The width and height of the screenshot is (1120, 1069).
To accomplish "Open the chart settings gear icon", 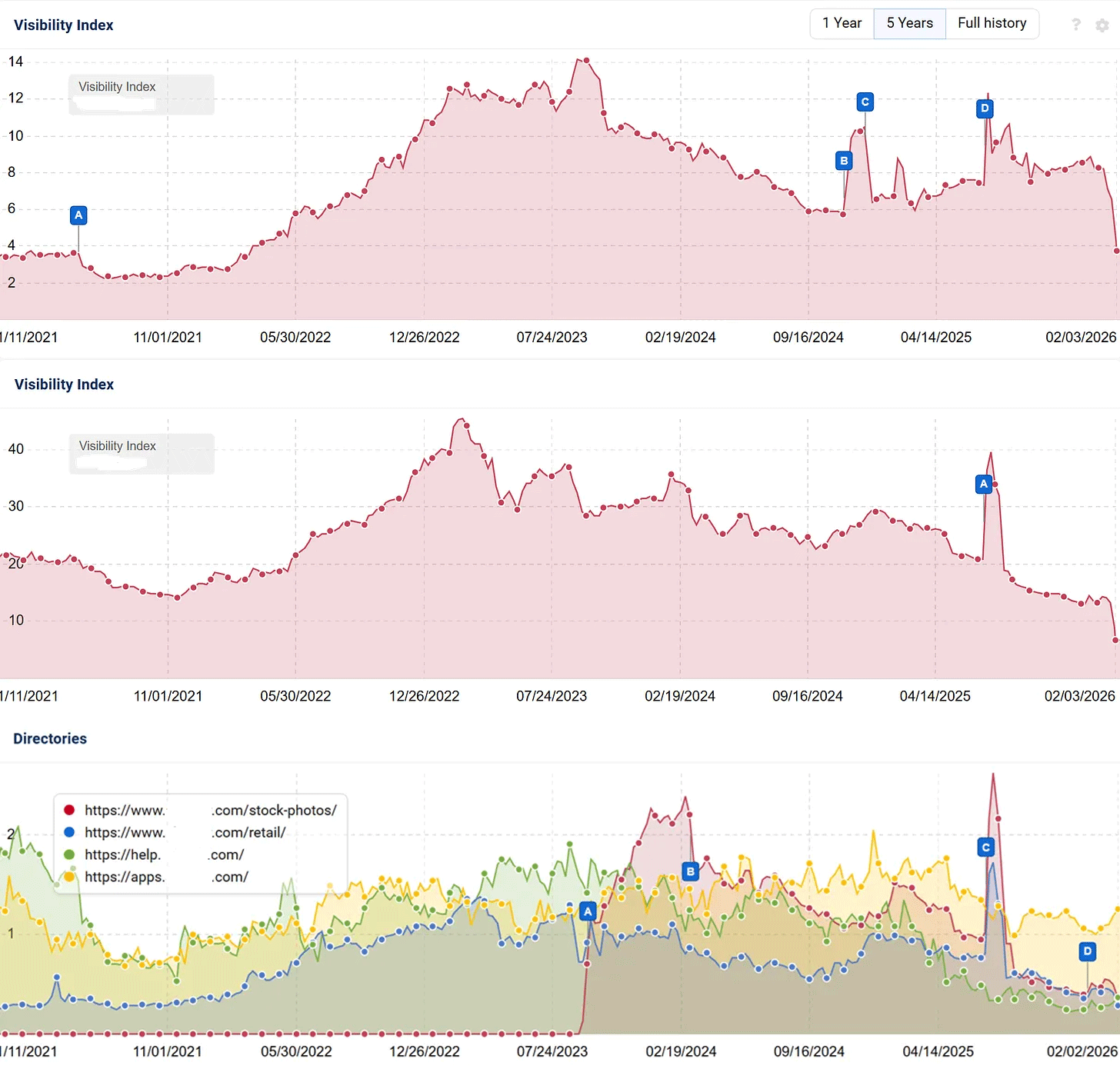I will coord(1102,25).
